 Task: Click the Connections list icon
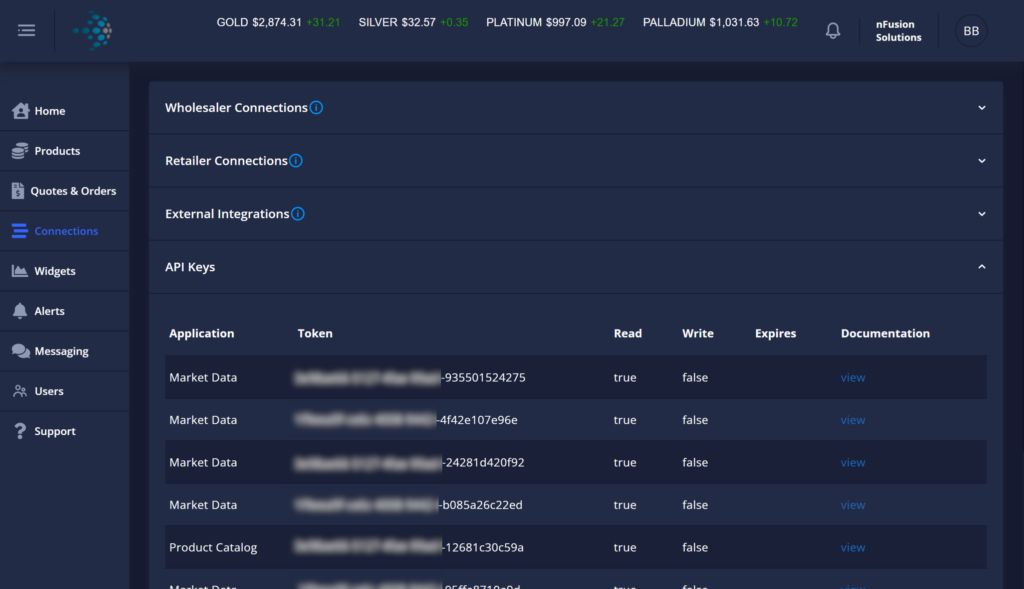point(20,231)
